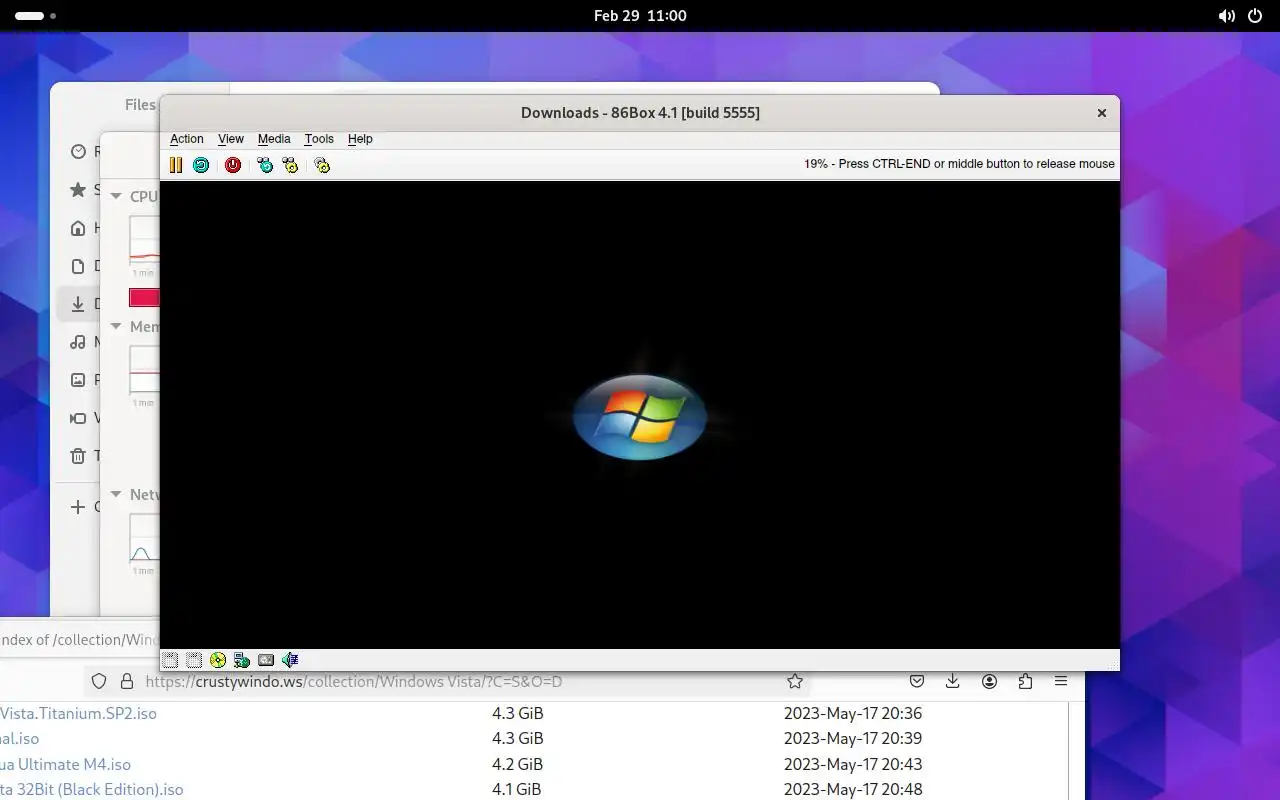
Task: Click the sound speaker status bar icon
Action: (290, 660)
